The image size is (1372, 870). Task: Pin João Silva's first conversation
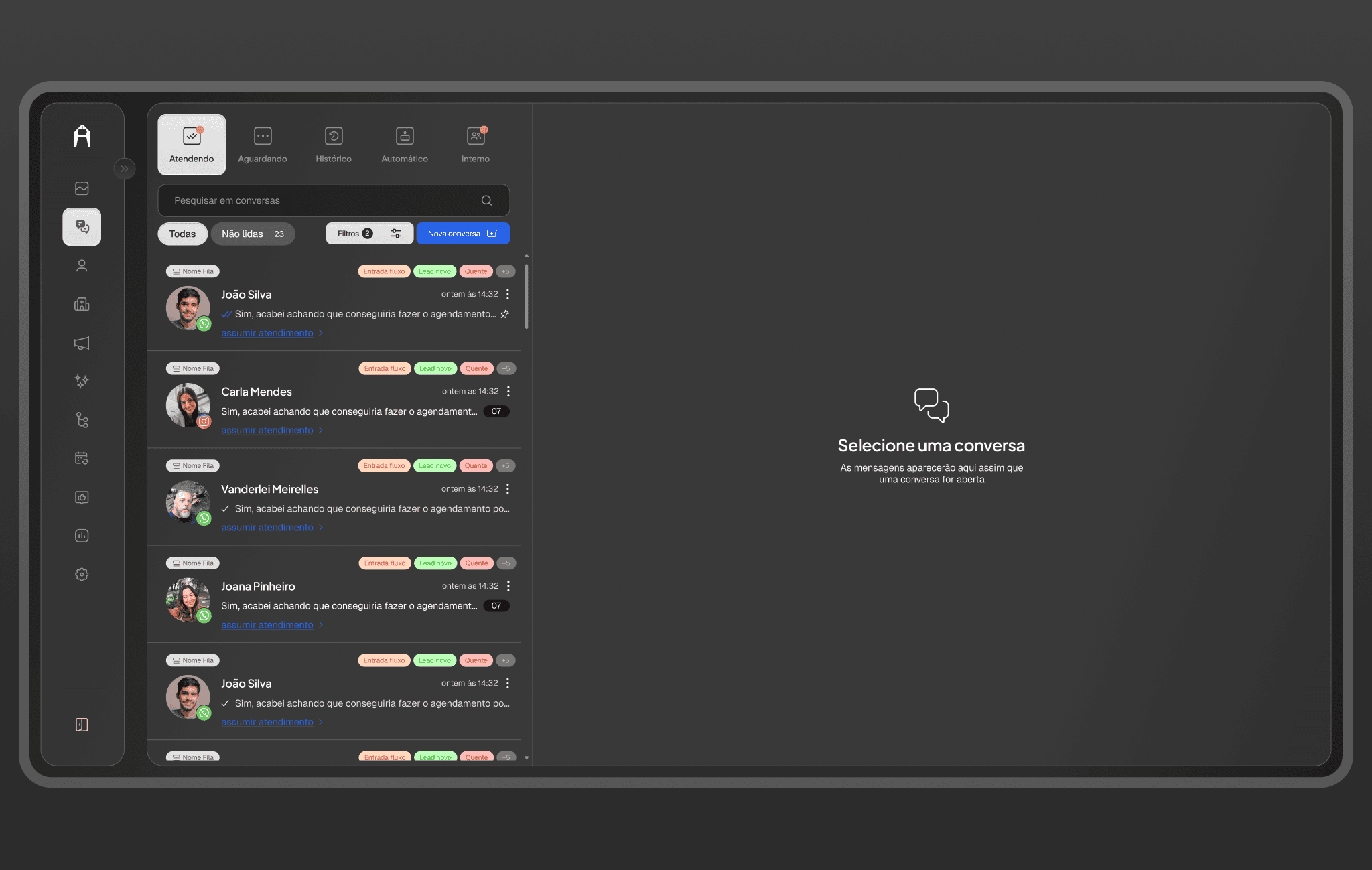point(505,314)
